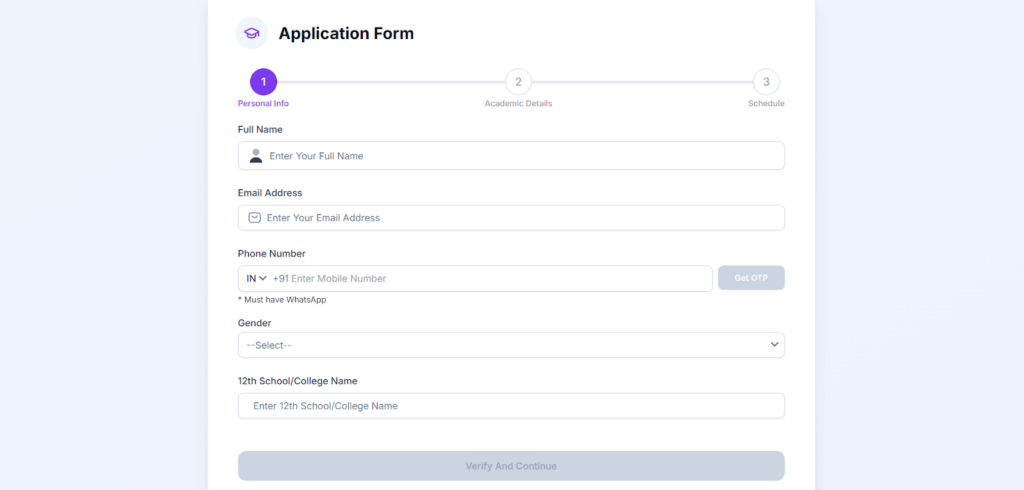Click into the Email Address field

(520, 218)
